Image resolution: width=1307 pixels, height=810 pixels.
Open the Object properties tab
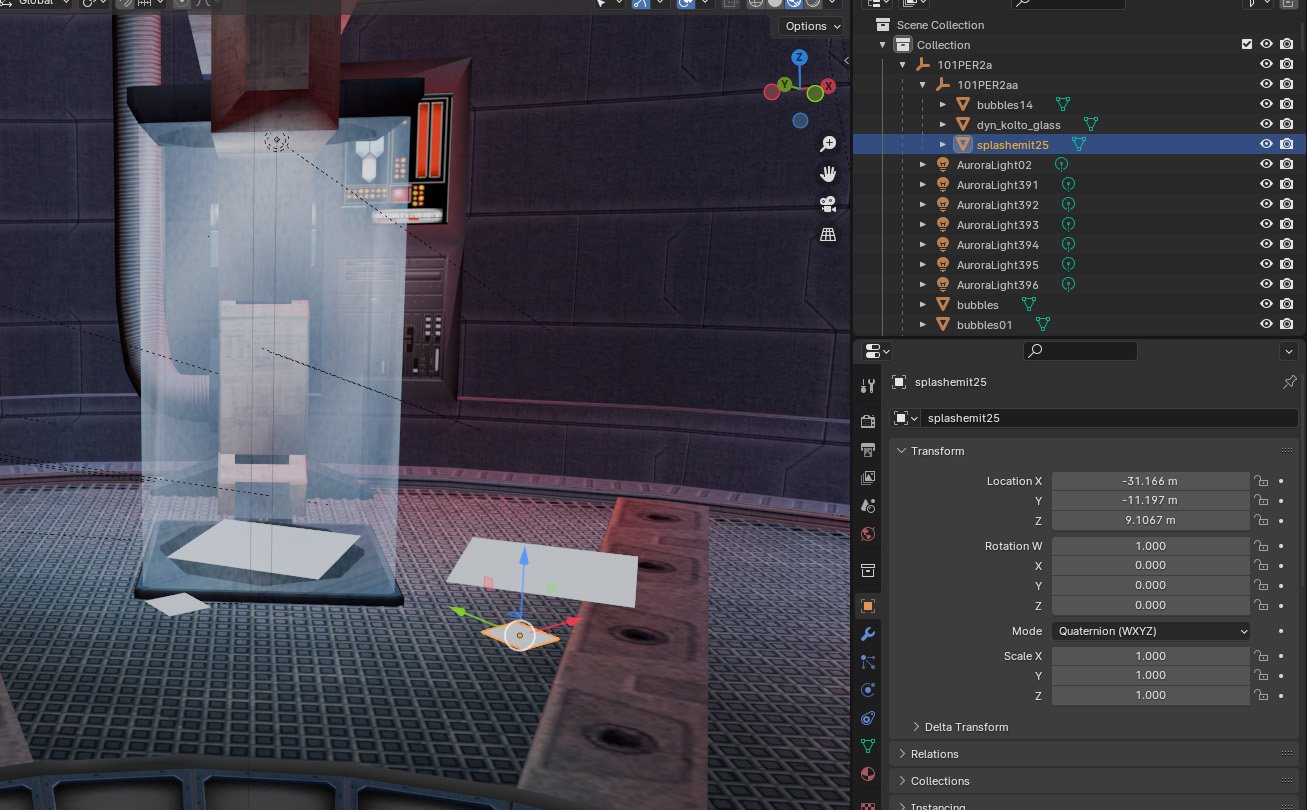point(867,606)
